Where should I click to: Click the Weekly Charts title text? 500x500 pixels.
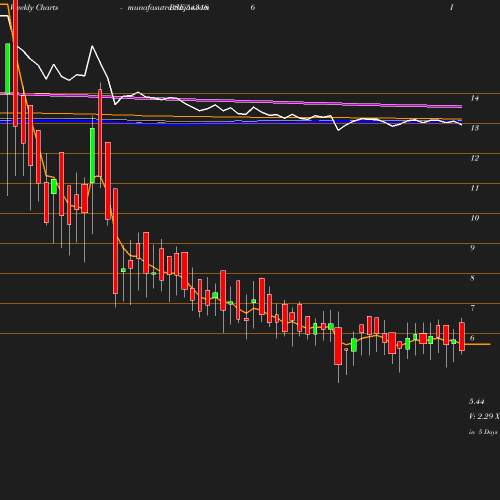tap(34, 7)
